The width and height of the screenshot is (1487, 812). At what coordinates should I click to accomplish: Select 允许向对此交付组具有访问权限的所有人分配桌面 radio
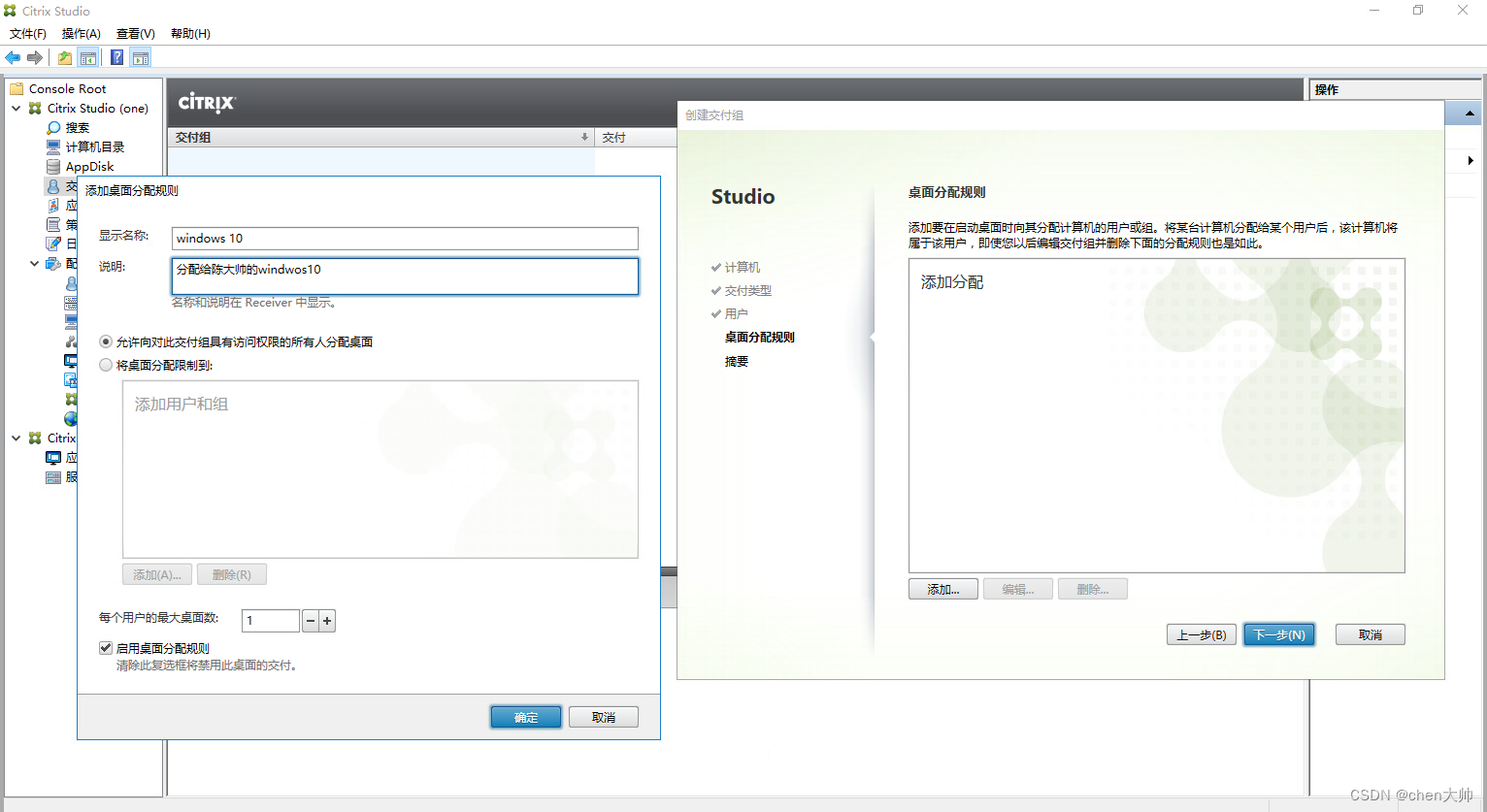(106, 341)
